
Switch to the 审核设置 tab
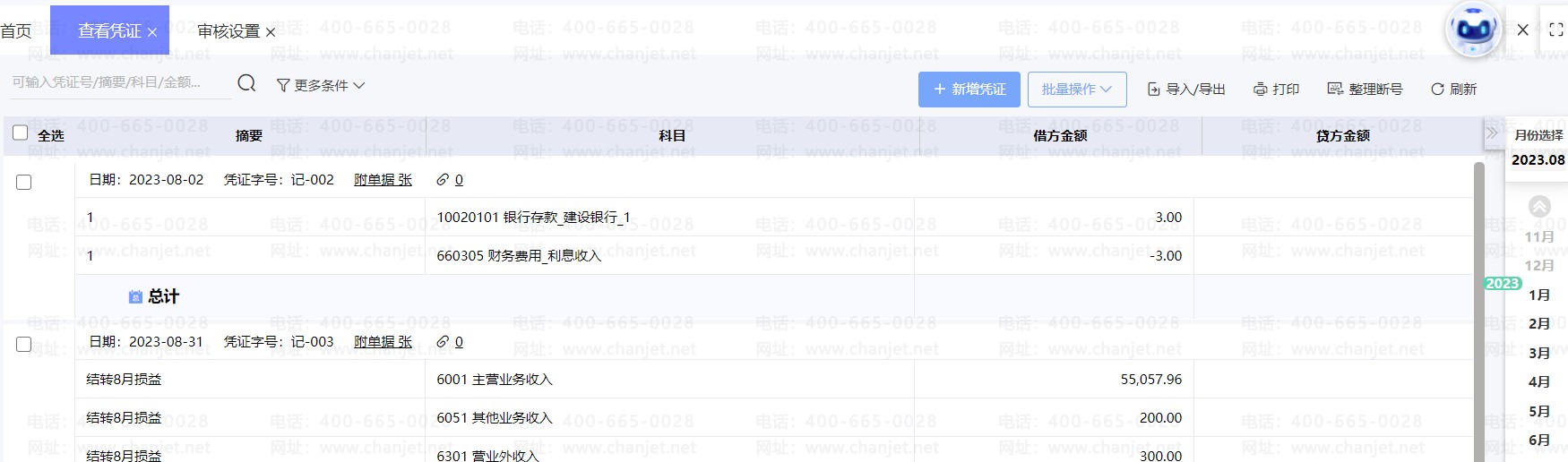click(228, 31)
